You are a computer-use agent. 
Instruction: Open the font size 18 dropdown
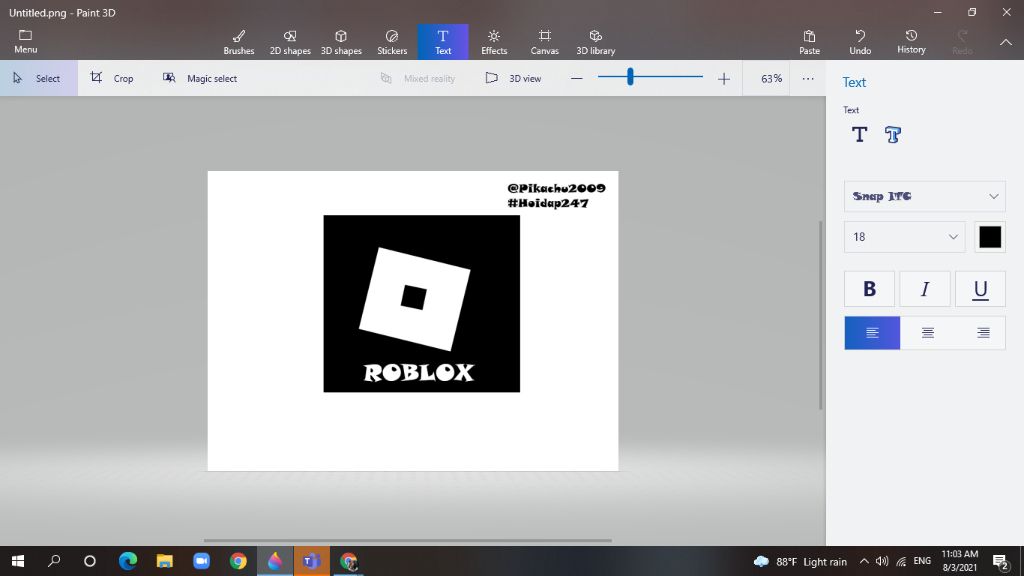904,236
